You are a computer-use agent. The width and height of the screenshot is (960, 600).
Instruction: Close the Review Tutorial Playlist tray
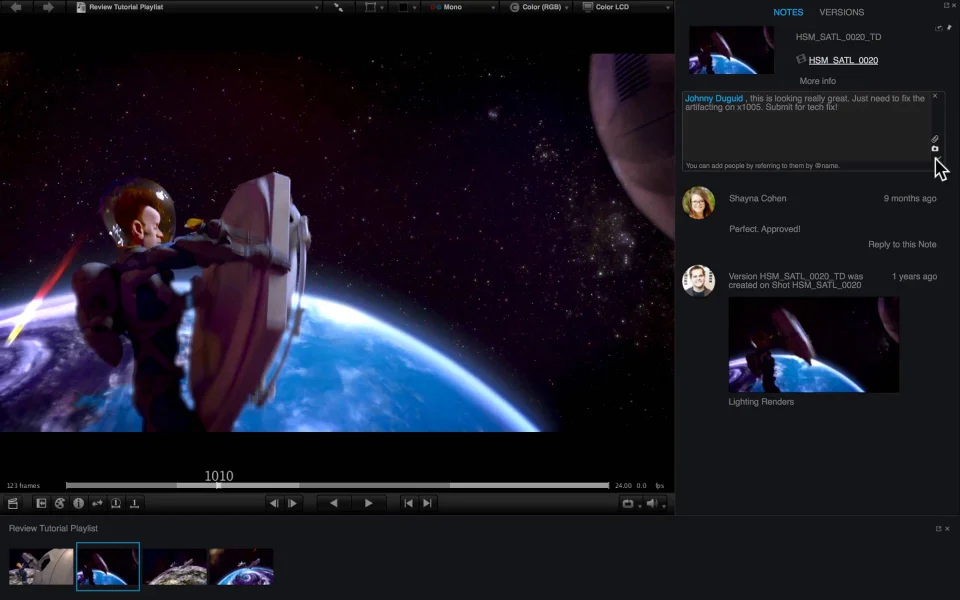947,528
